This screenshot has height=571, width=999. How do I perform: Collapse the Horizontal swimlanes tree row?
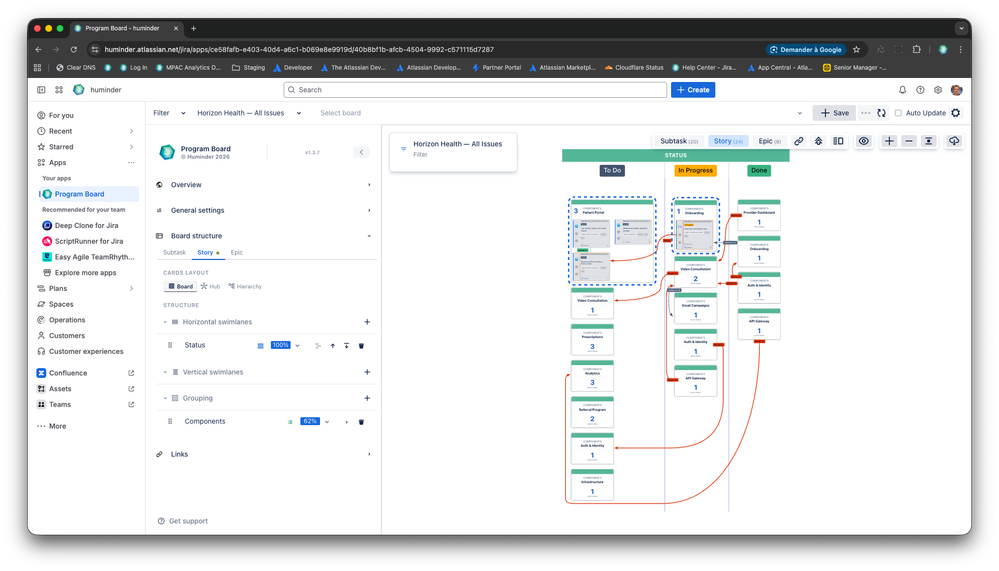pyautogui.click(x=165, y=322)
